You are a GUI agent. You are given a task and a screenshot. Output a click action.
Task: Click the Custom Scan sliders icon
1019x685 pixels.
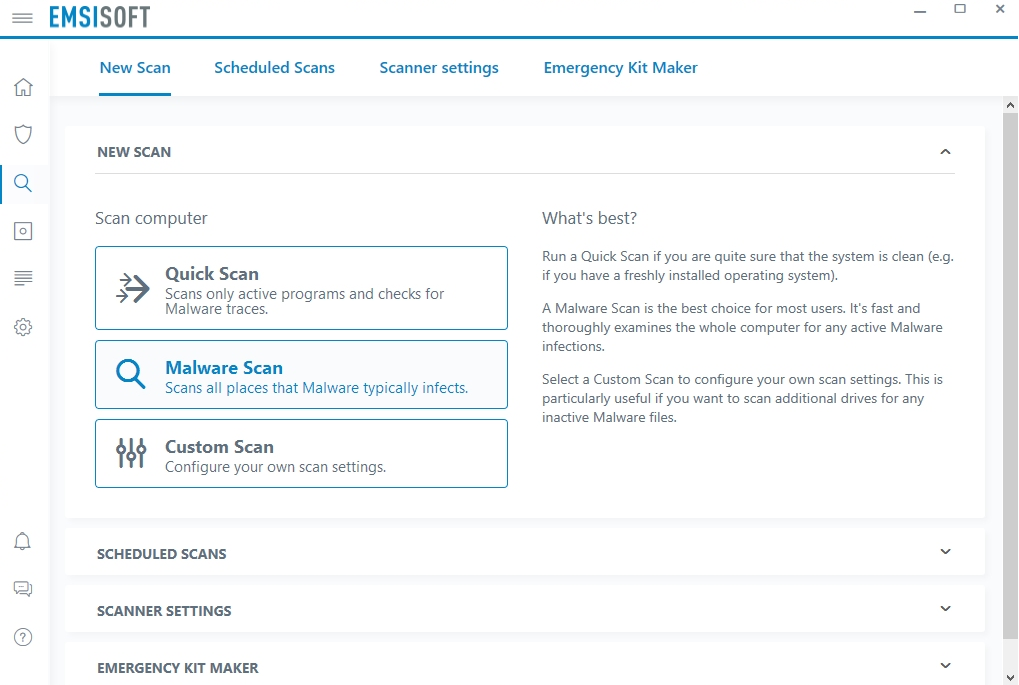tap(131, 453)
